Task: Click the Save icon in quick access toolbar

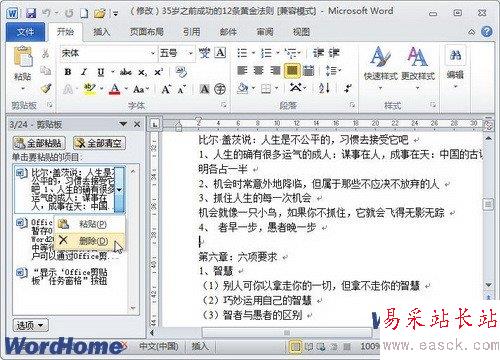Action: (31, 13)
